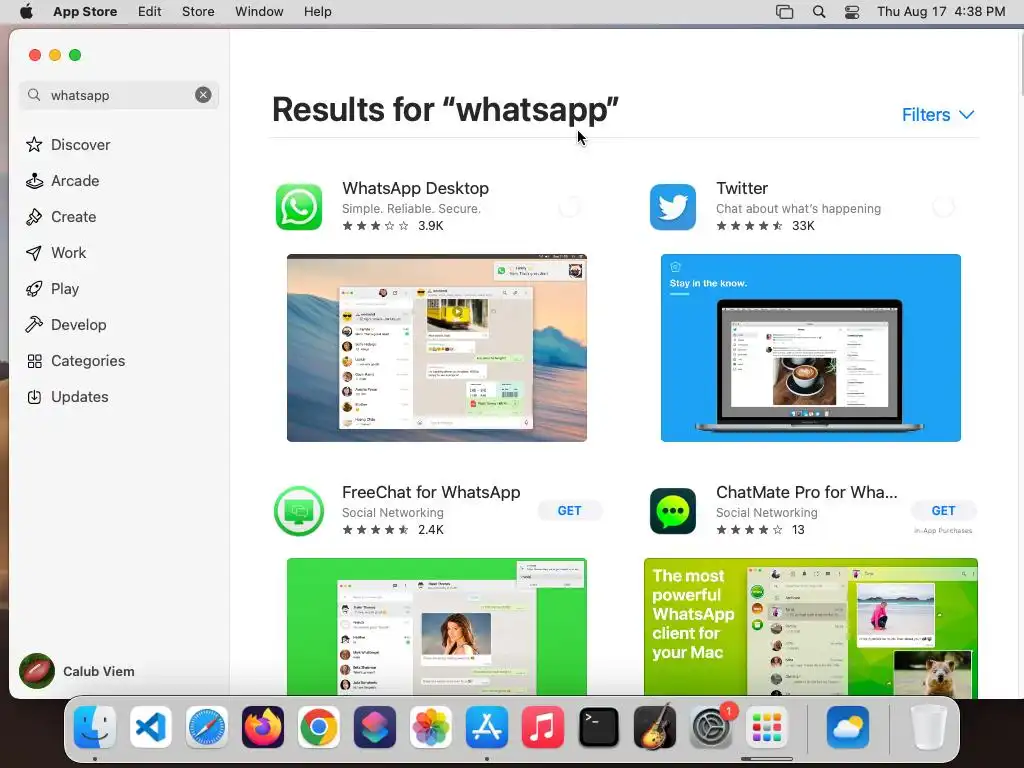Click "In-App Purchases" note under ChatMate
The image size is (1024, 768).
tap(943, 531)
